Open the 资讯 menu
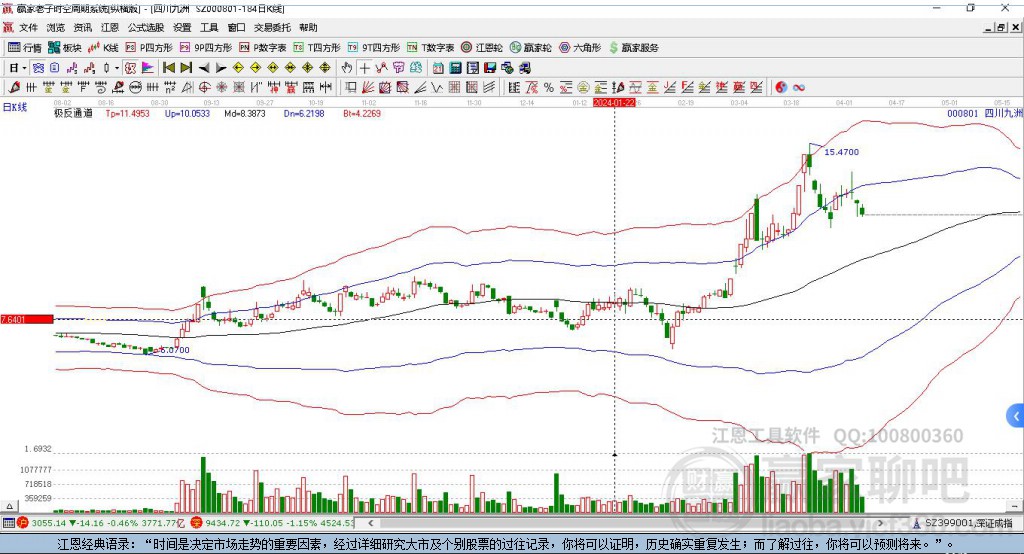Viewport: 1024px width, 554px height. (x=82, y=27)
